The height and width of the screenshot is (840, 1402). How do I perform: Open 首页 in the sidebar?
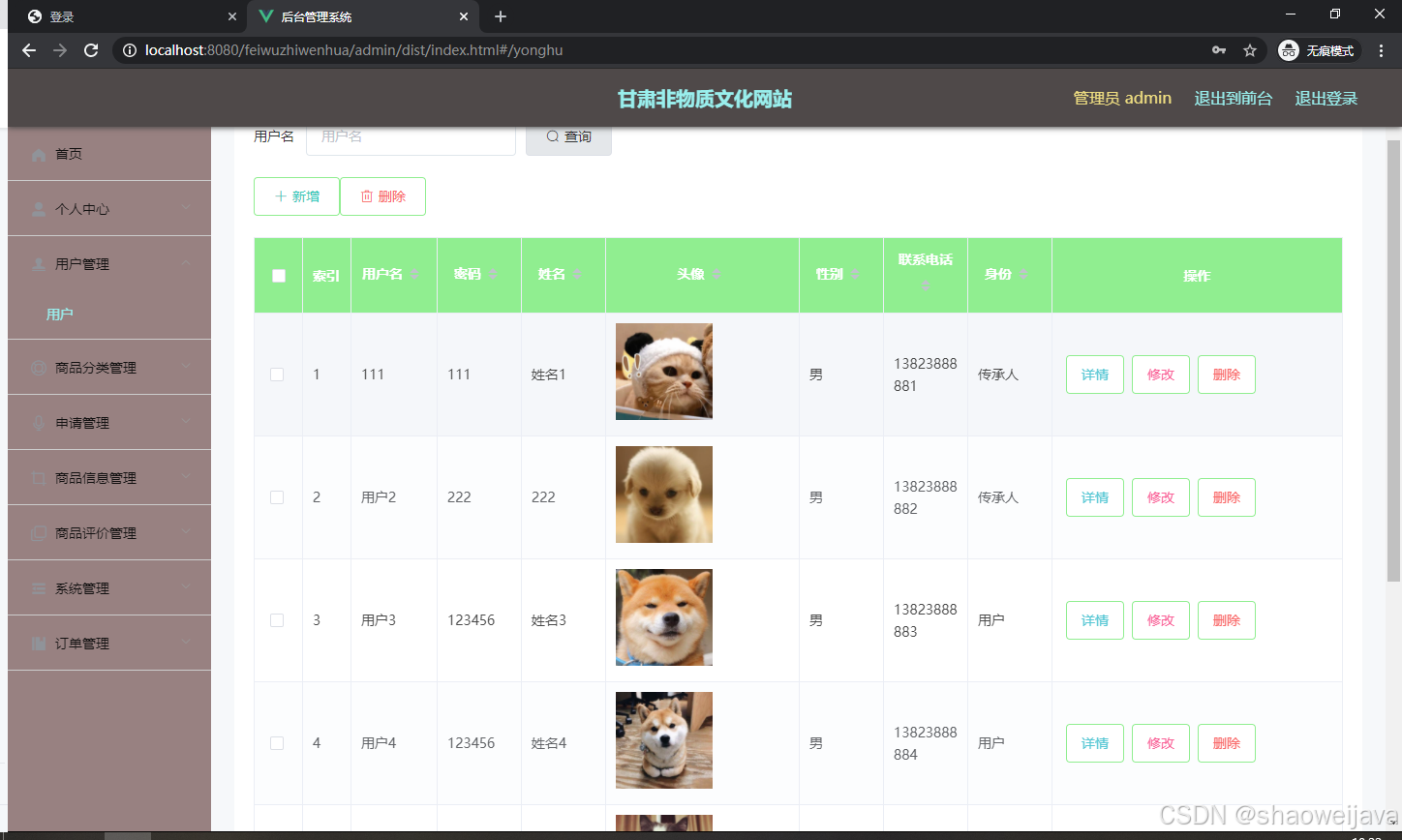pos(109,154)
